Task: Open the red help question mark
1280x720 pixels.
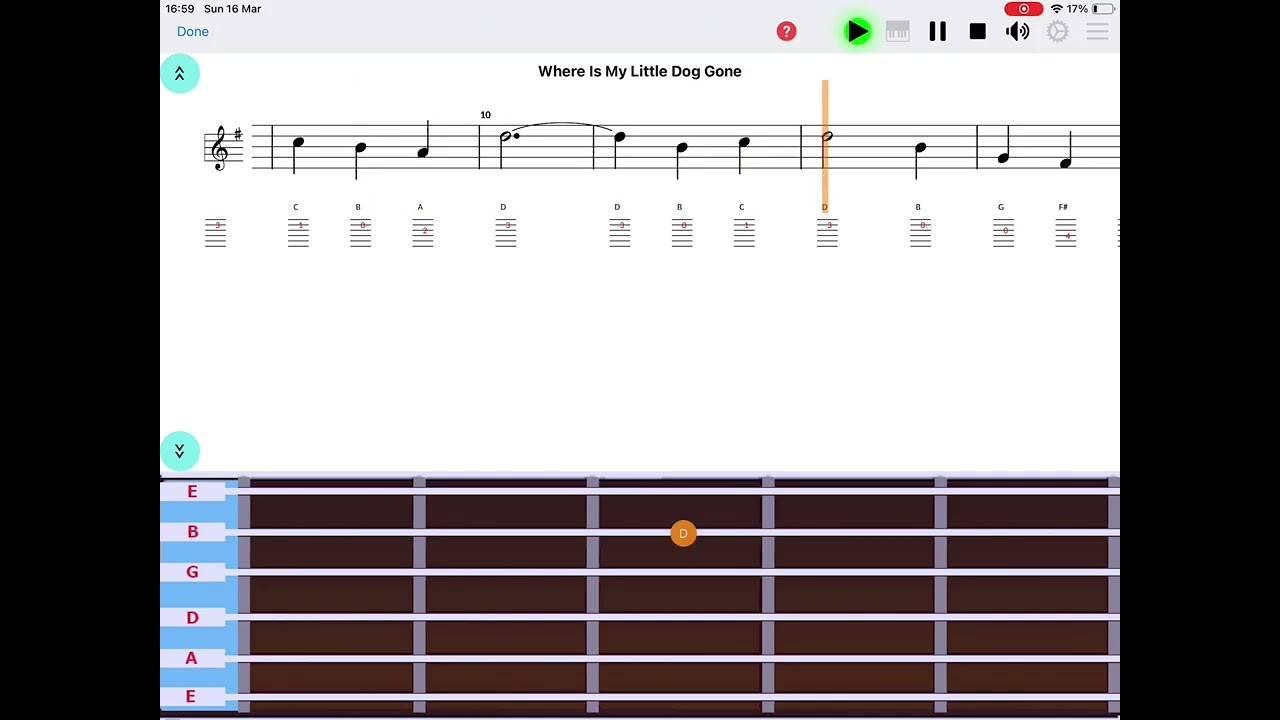Action: point(787,32)
